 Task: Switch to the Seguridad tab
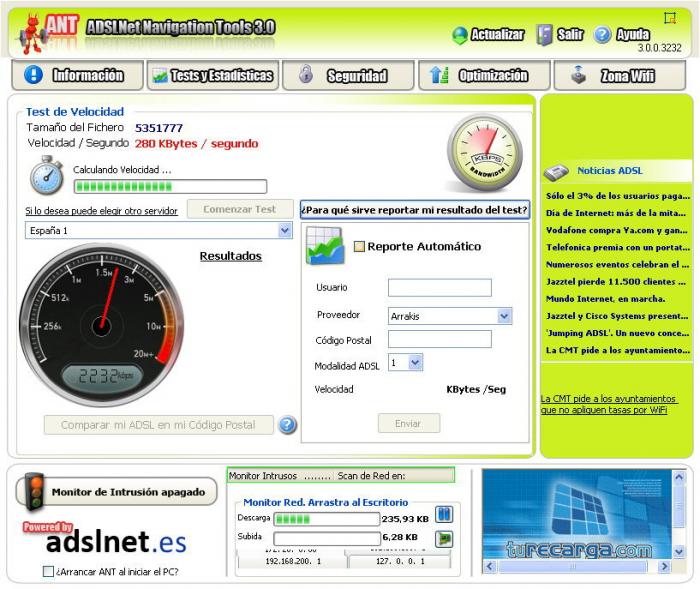(x=348, y=75)
